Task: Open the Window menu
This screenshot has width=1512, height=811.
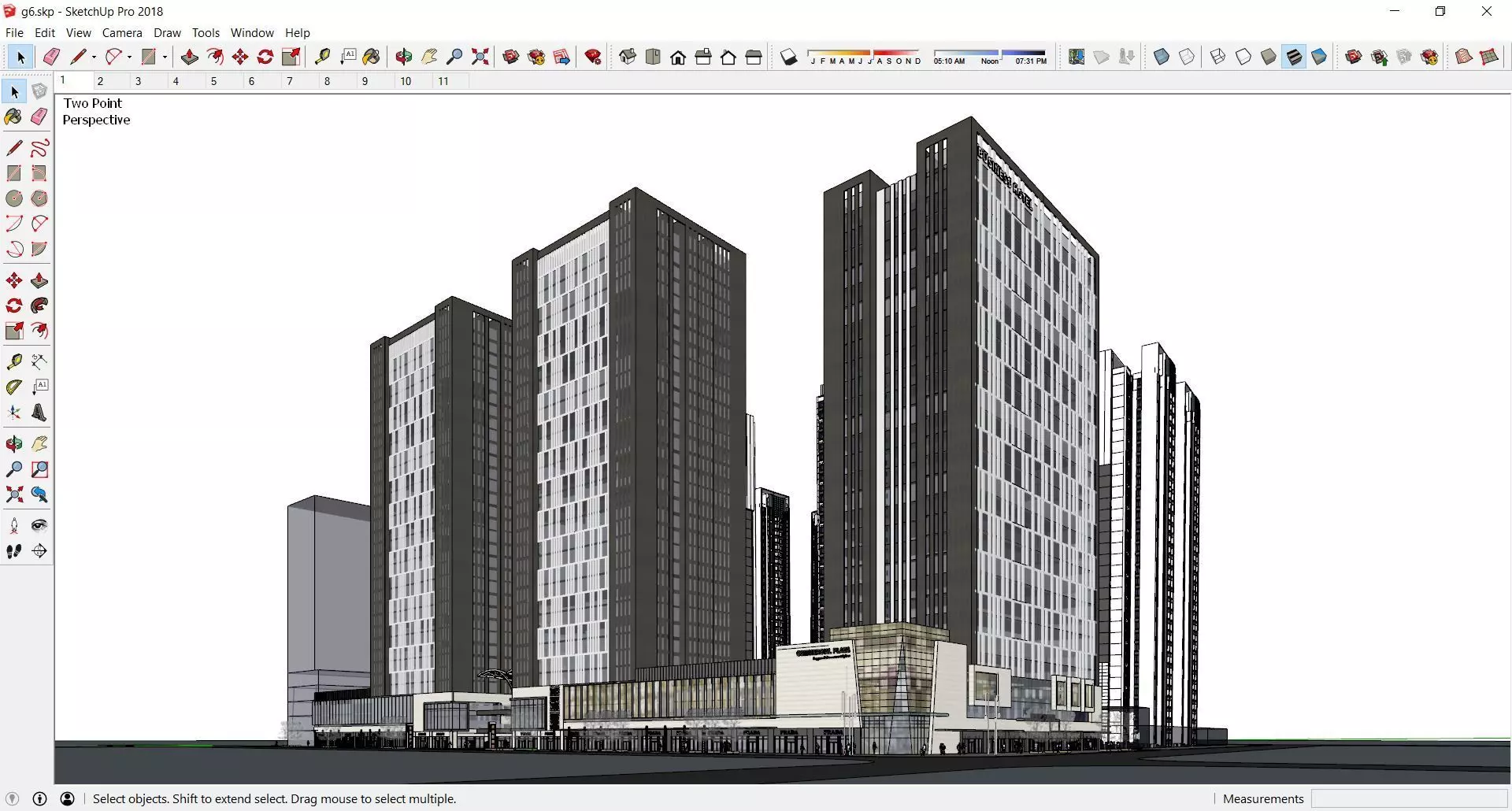Action: [252, 33]
